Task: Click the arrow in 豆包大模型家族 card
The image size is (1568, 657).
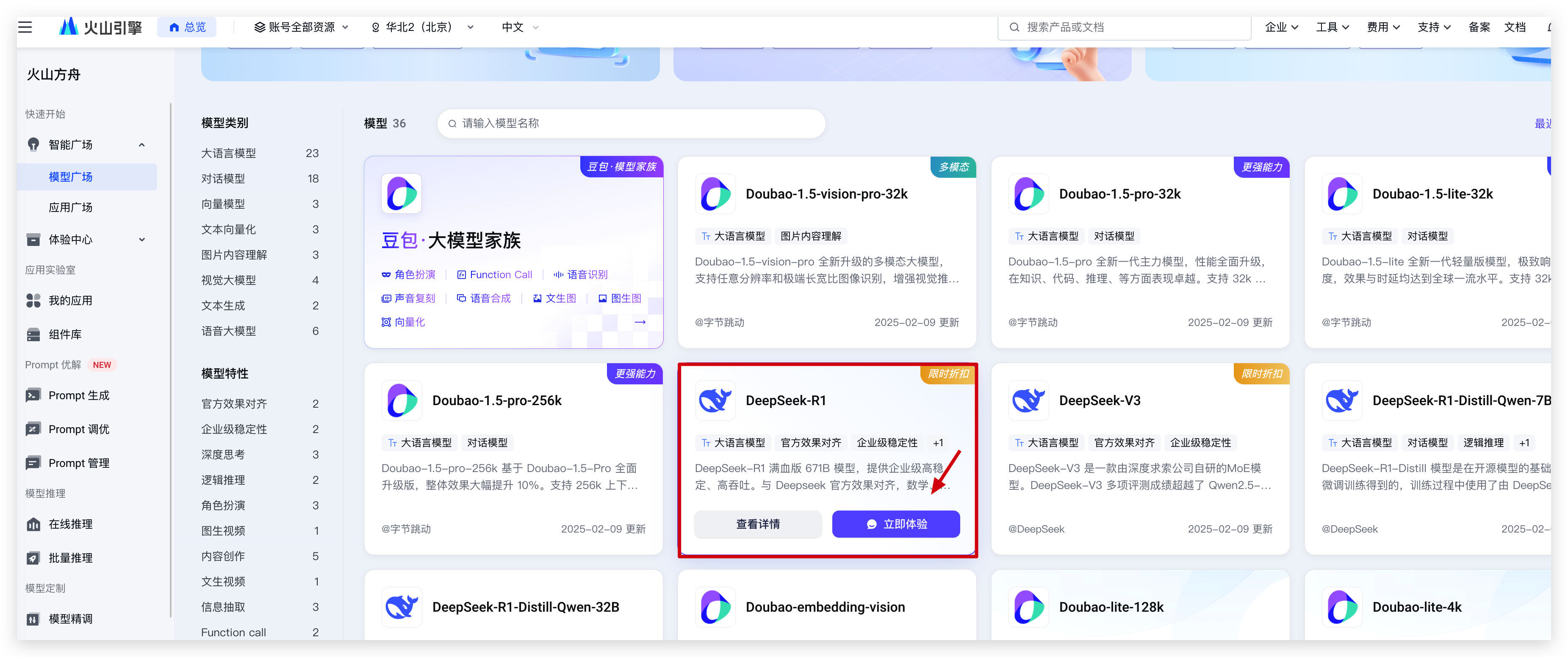Action: (x=640, y=322)
